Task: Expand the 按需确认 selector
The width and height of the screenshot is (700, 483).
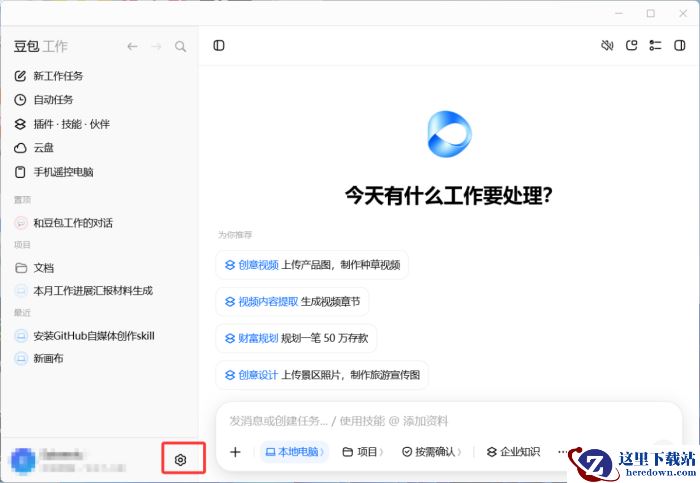Action: pyautogui.click(x=431, y=452)
